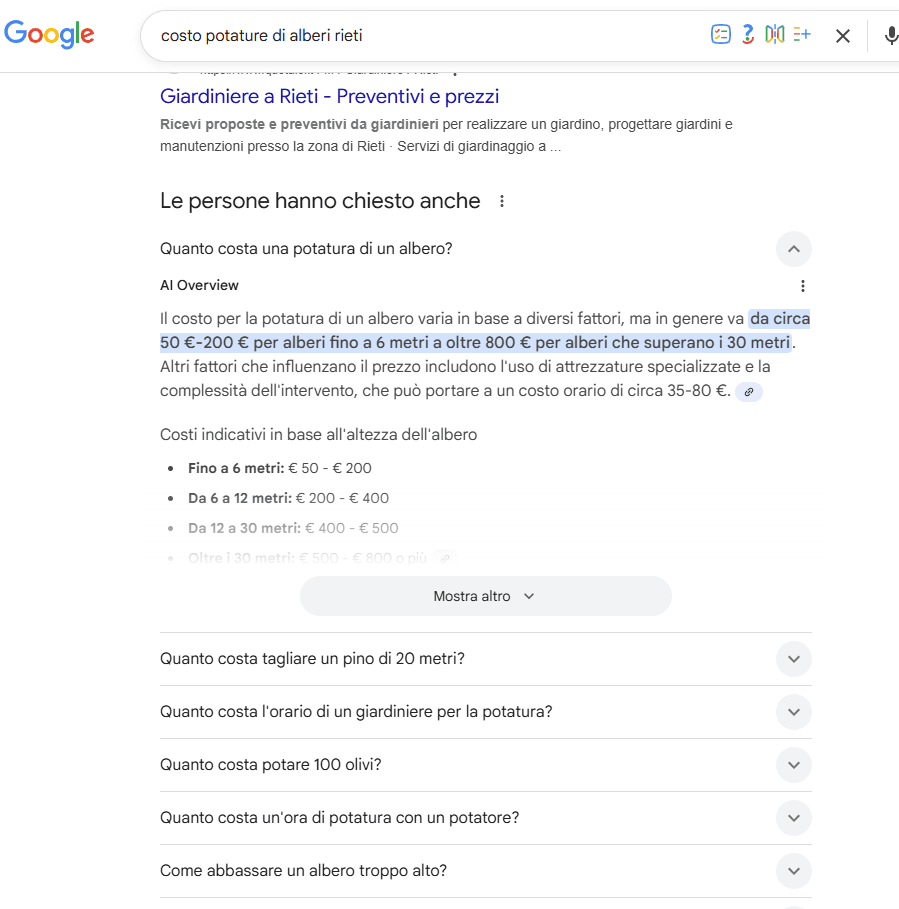Click inside the search input field
Screen dimensions: 899x909
[400, 34]
